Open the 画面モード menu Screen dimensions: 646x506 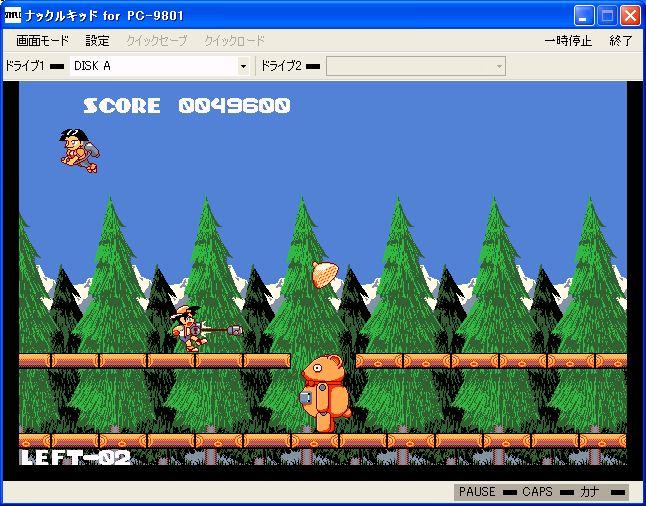coord(42,41)
